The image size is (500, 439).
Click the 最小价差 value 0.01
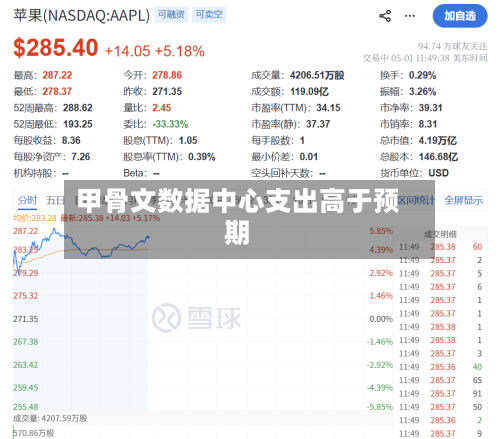point(309,157)
